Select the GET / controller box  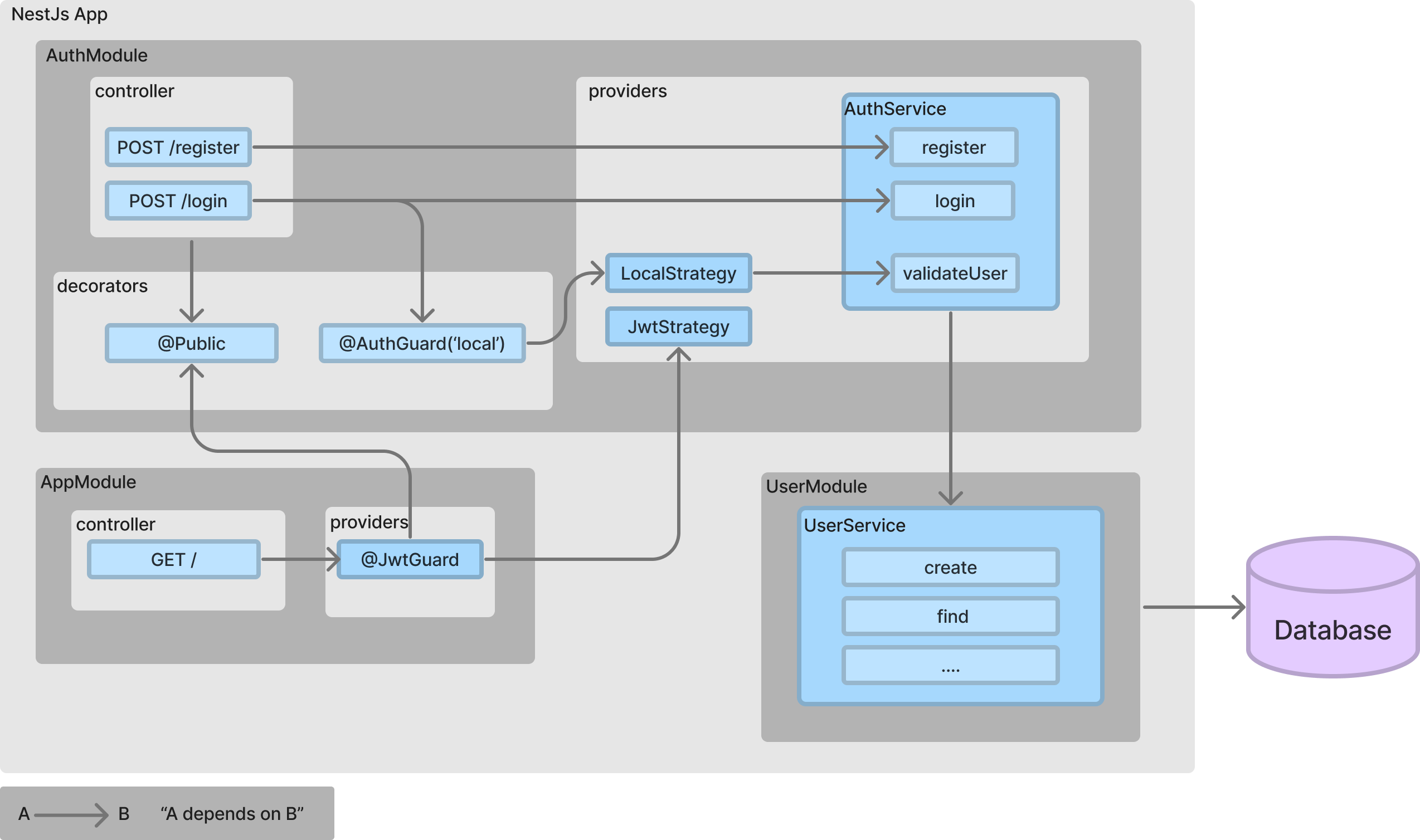click(x=173, y=559)
